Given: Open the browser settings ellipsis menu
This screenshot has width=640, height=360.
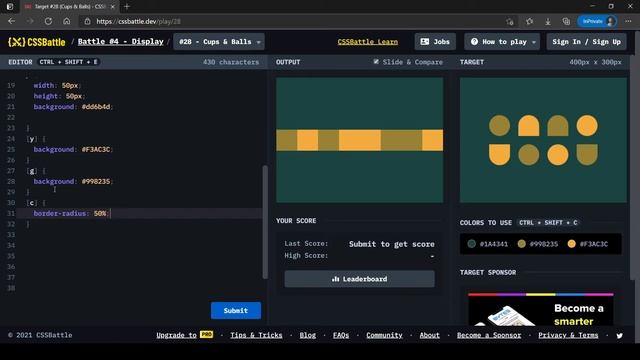Looking at the screenshot, I should (628, 21).
